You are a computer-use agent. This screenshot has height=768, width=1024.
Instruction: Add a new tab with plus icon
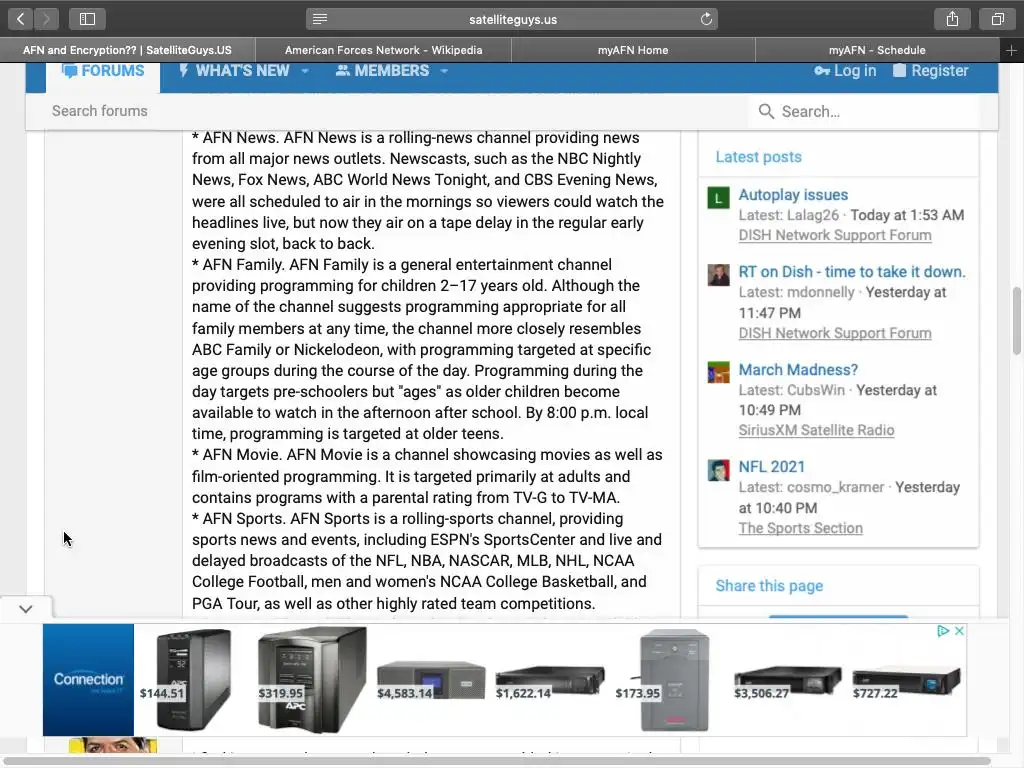(1011, 50)
